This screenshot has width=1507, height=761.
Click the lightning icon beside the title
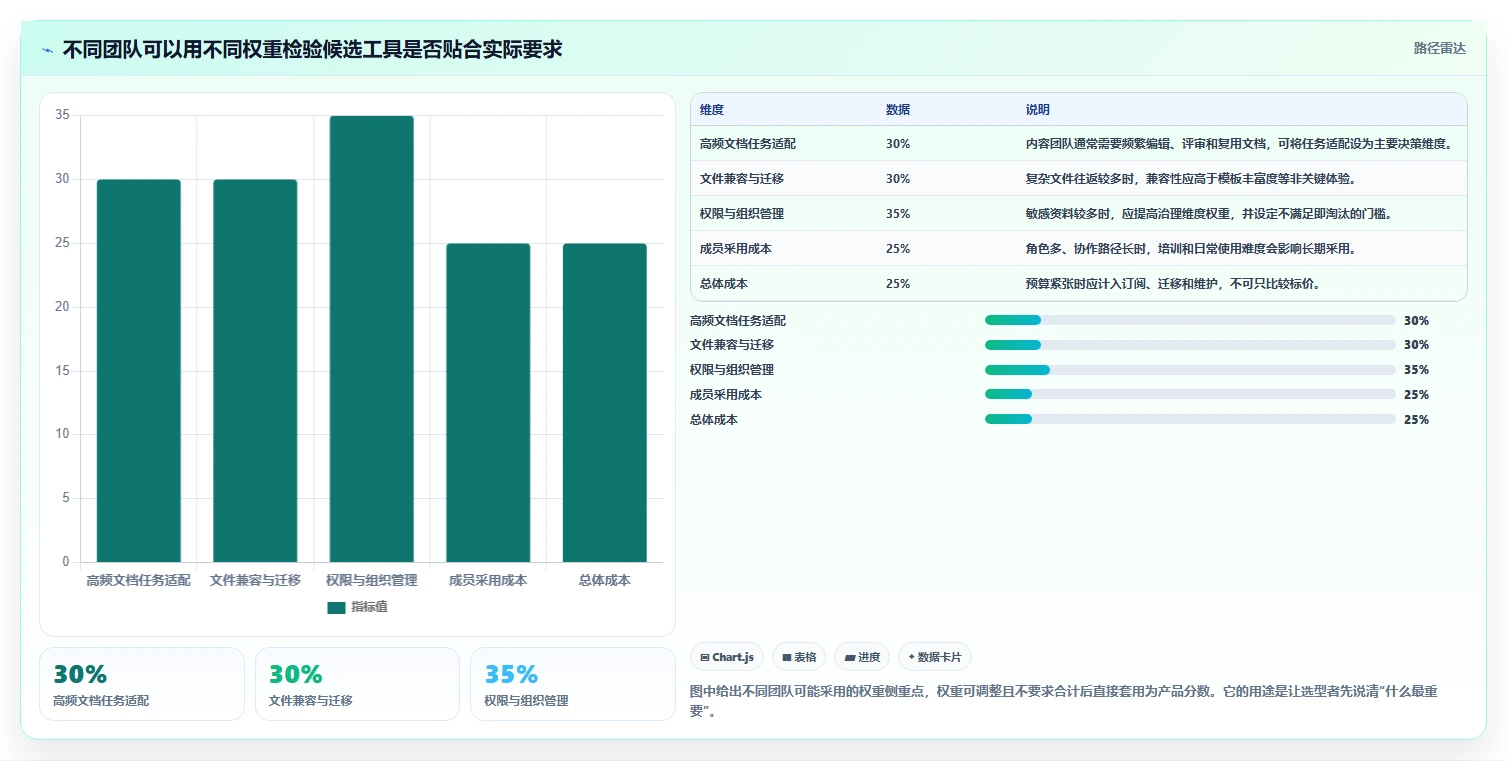point(47,50)
